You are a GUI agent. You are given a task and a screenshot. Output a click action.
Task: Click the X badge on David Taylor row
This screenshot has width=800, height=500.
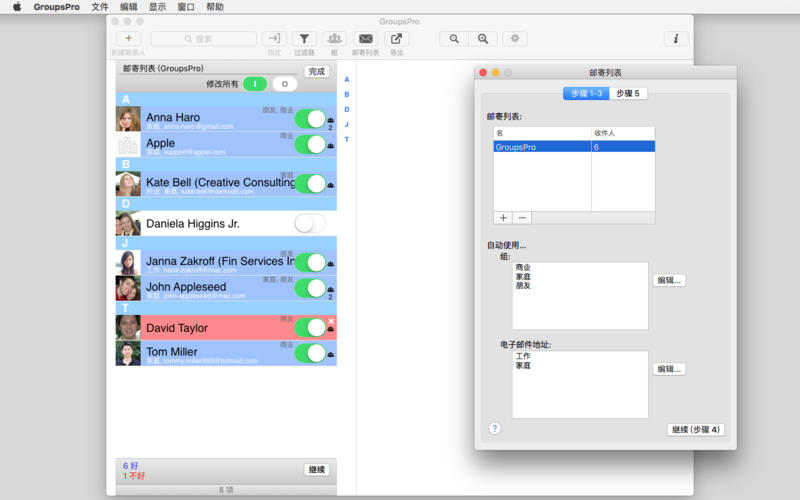click(331, 321)
